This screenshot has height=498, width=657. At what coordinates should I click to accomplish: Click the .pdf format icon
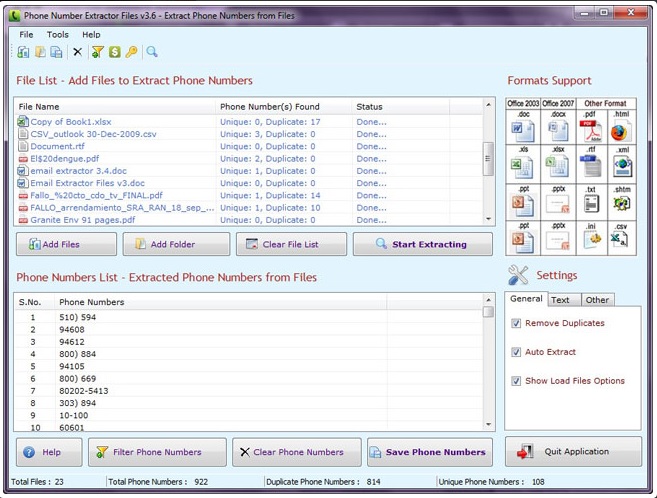(589, 129)
